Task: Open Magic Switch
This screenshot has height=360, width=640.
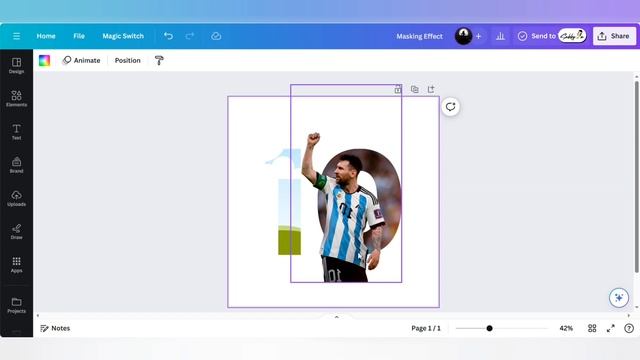Action: [123, 36]
